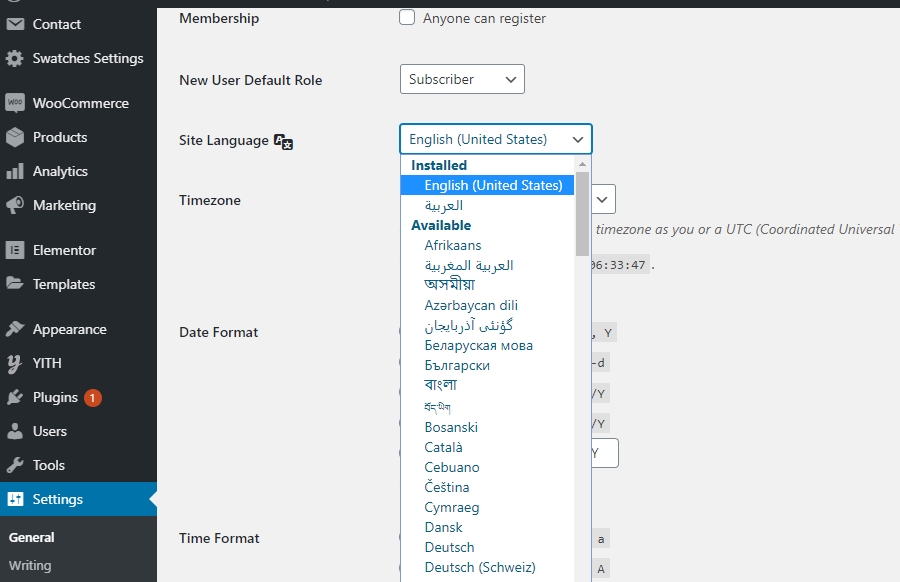The height and width of the screenshot is (582, 900).
Task: Choose Afrikaans in the language list
Action: point(452,245)
